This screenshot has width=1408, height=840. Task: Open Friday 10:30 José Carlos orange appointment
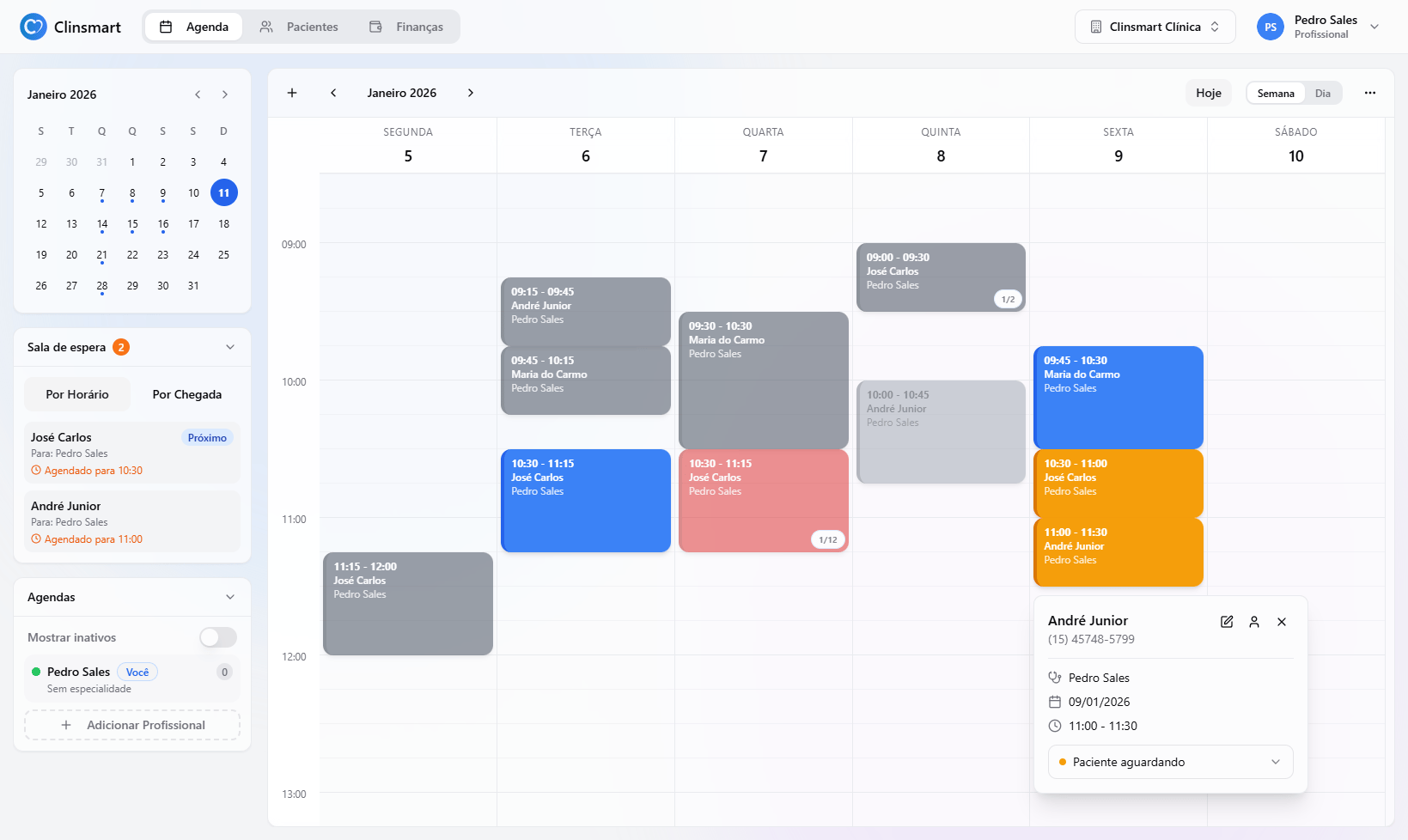pos(1118,484)
